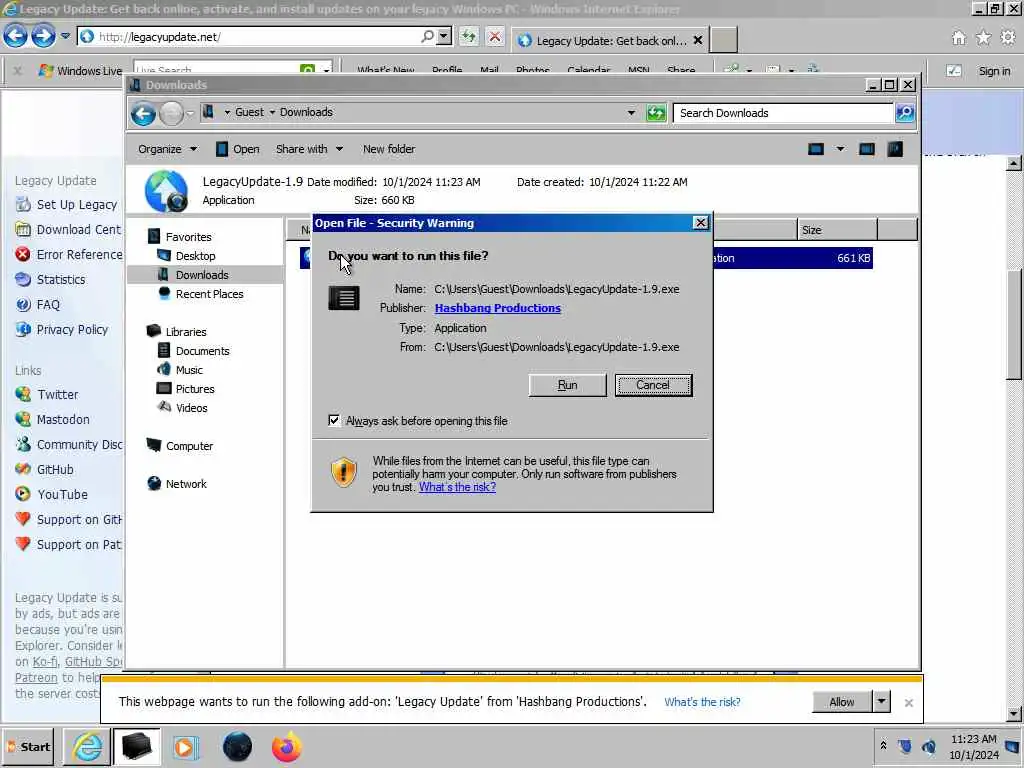The image size is (1024, 768).
Task: Open Favorites star in Internet Explorer
Action: (x=983, y=38)
